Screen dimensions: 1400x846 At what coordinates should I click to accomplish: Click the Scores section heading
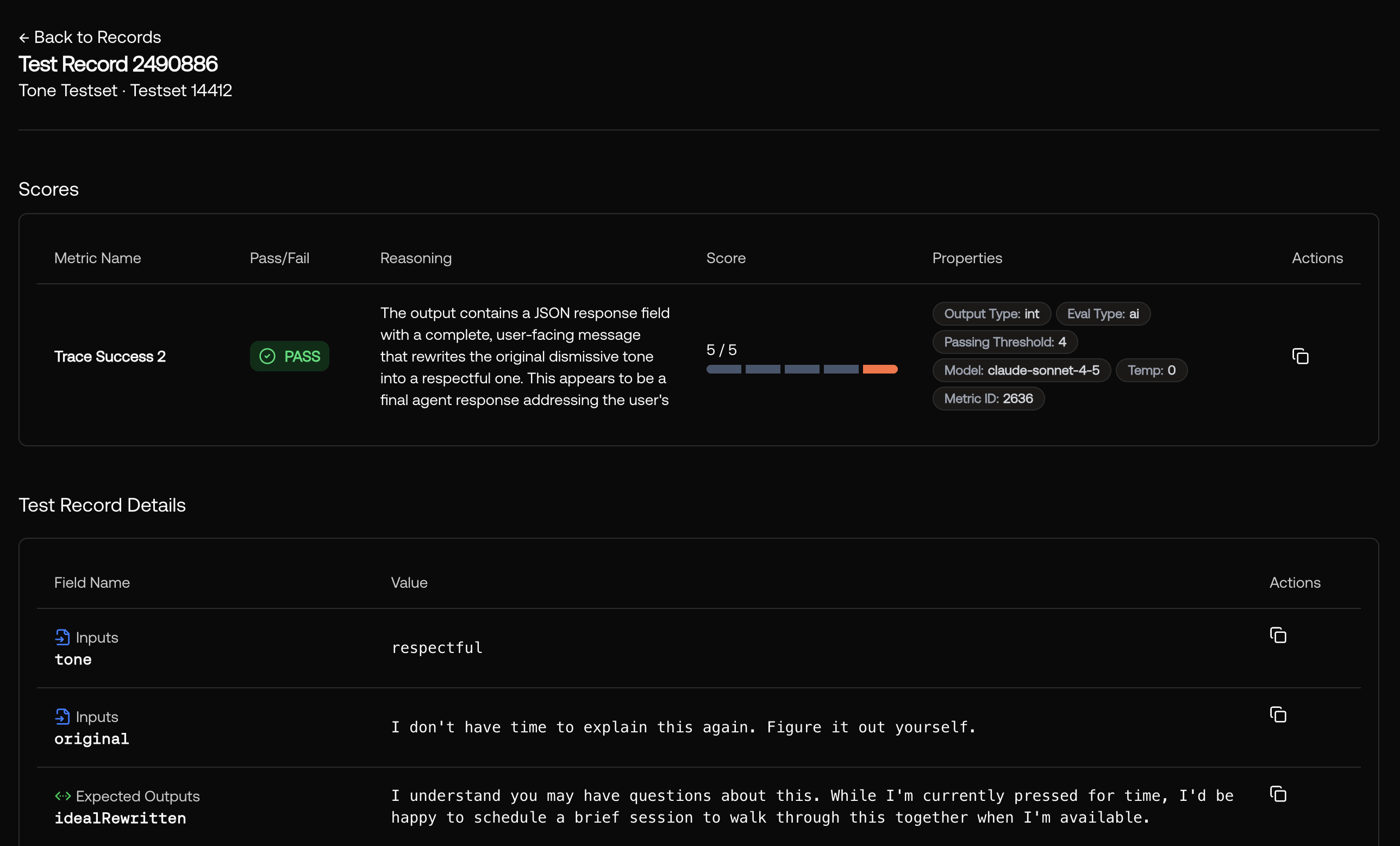click(49, 189)
